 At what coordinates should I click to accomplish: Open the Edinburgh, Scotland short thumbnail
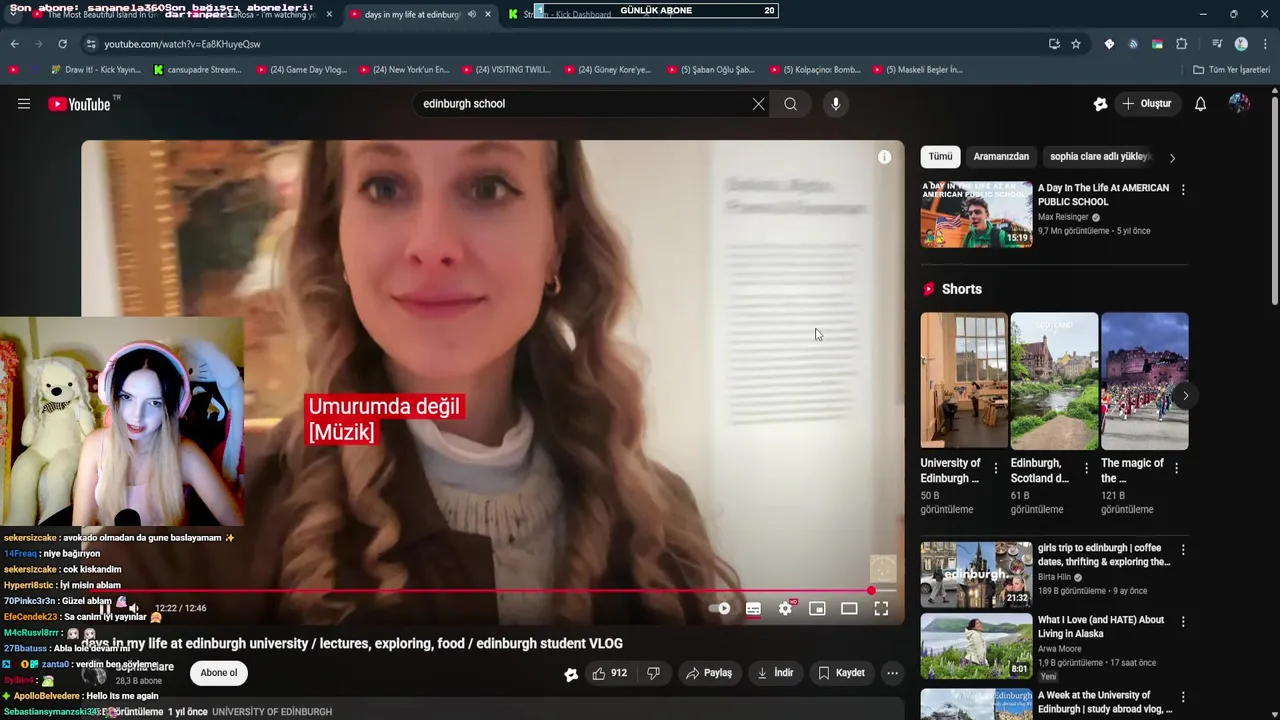1054,381
